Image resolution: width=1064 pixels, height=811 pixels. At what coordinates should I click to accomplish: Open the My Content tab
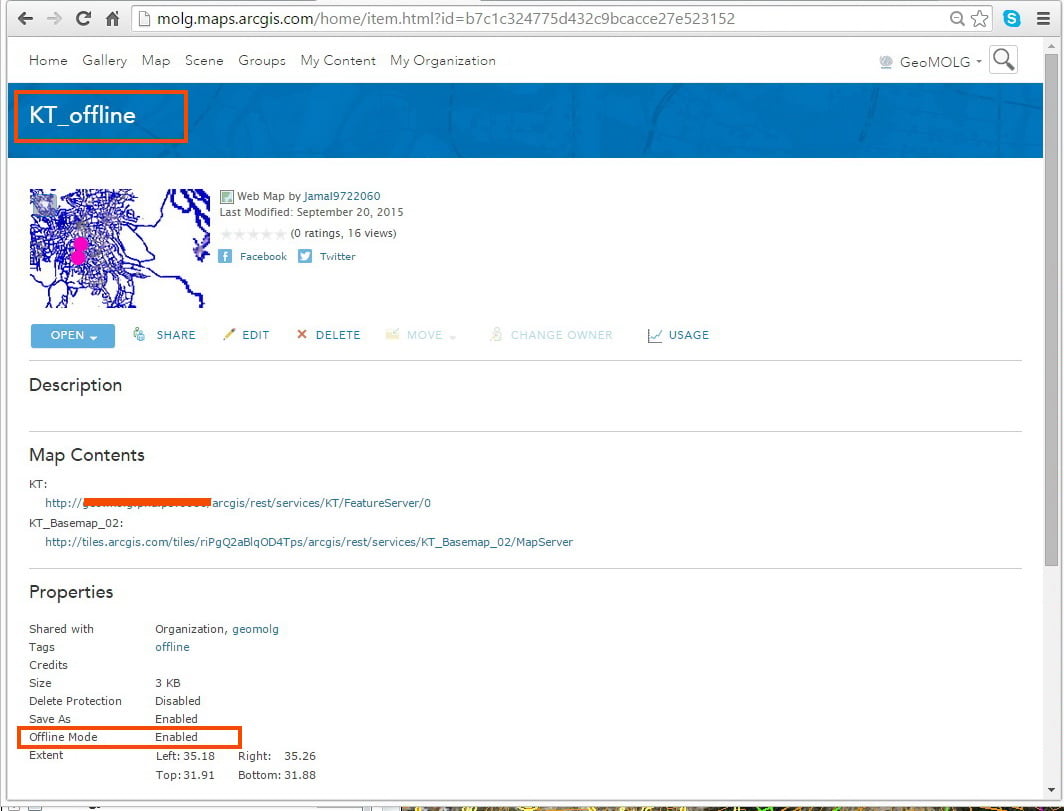coord(338,60)
